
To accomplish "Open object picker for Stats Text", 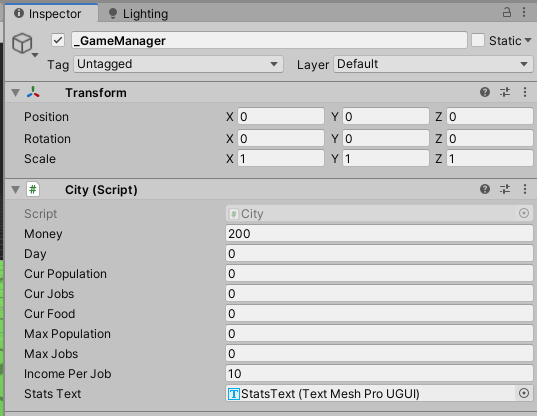I will [524, 393].
